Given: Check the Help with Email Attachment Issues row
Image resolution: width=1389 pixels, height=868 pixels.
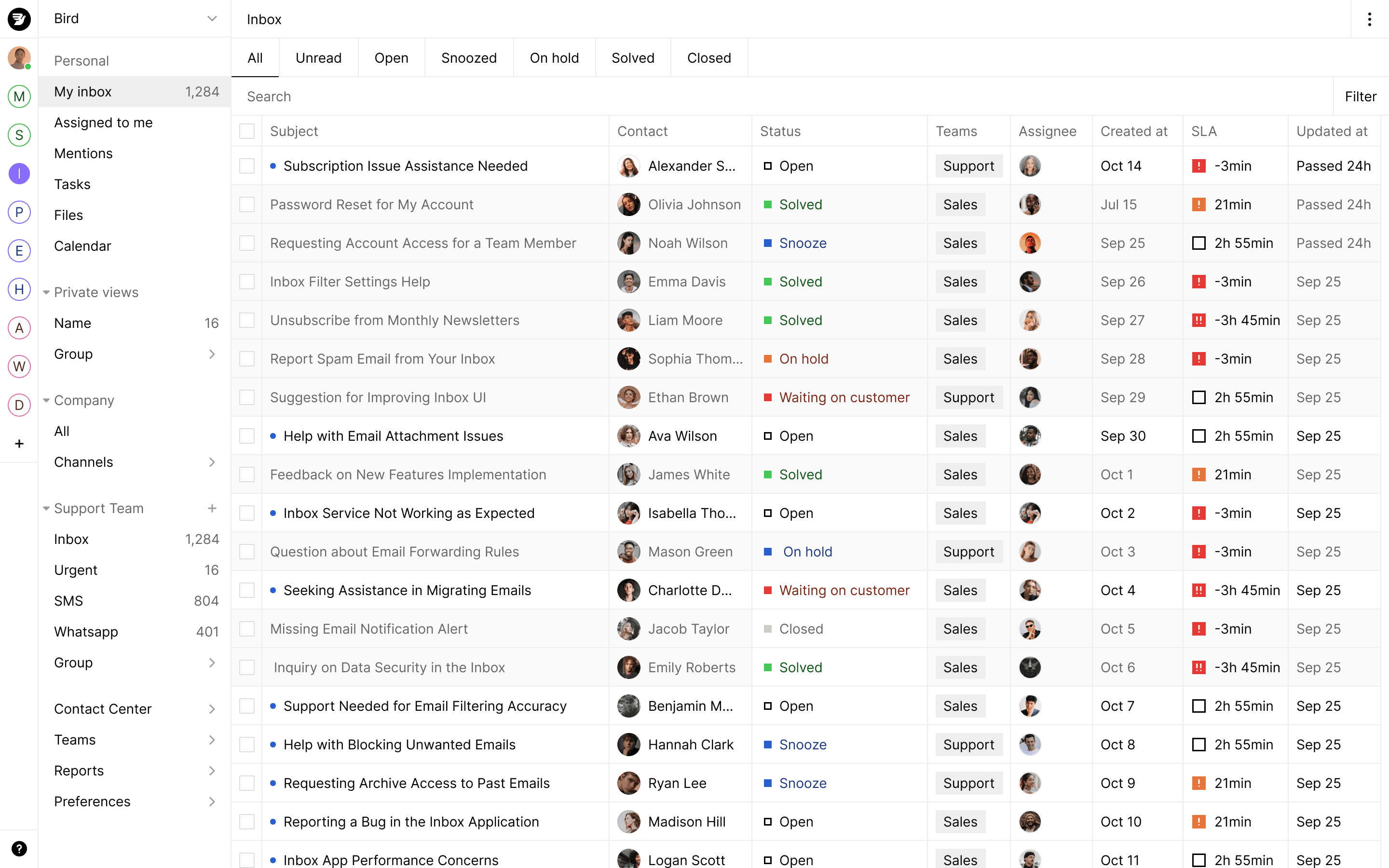Looking at the screenshot, I should tap(247, 436).
